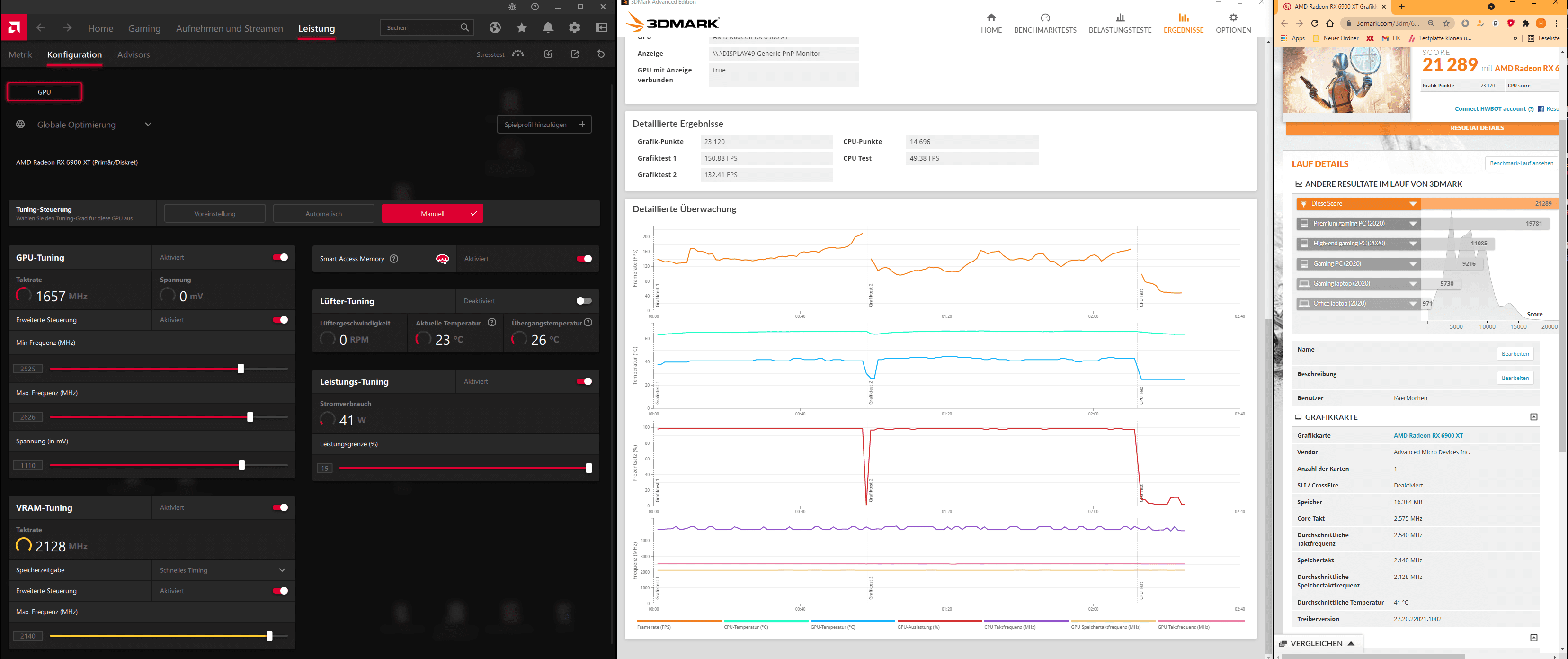Open Chrome Leseliste reading list
Image resolution: width=1568 pixels, height=659 pixels.
[1544, 38]
